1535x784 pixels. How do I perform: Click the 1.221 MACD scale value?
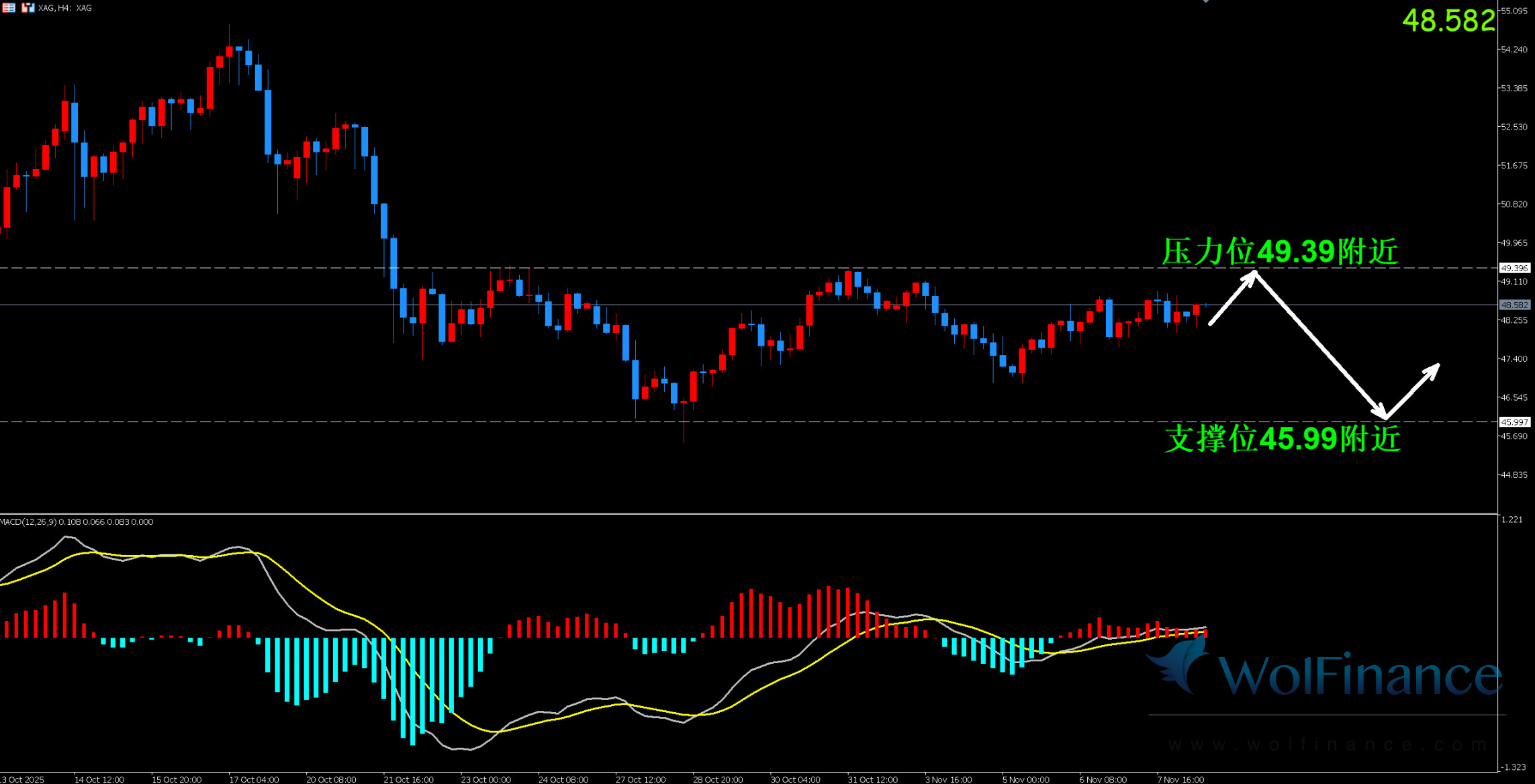tap(1511, 520)
